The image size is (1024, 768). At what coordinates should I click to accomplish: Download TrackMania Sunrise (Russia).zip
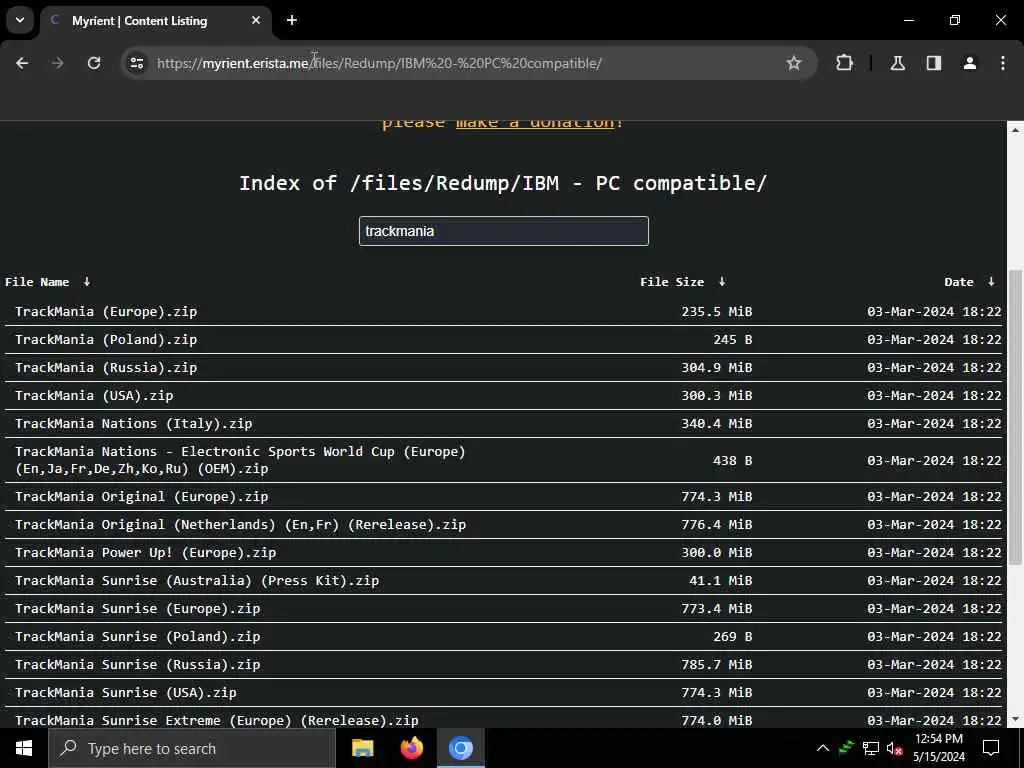(137, 665)
